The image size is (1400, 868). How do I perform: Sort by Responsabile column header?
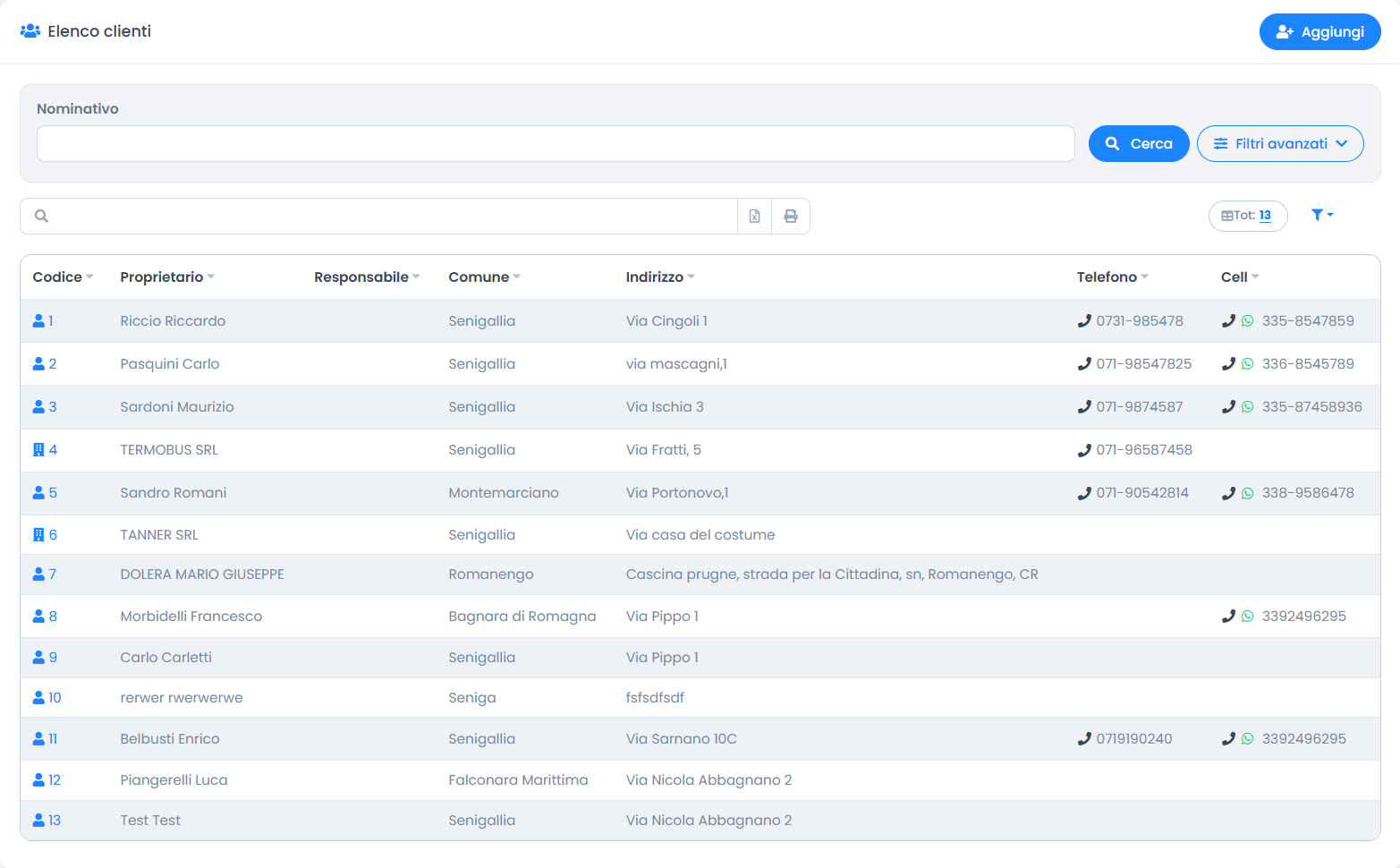coord(367,277)
